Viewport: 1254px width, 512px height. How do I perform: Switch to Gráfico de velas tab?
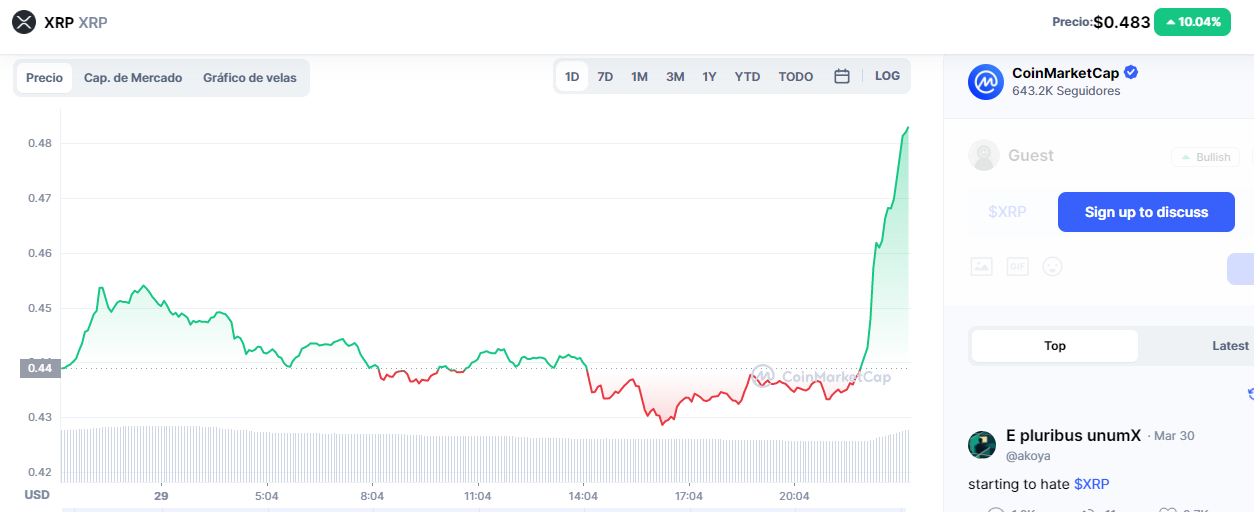250,78
